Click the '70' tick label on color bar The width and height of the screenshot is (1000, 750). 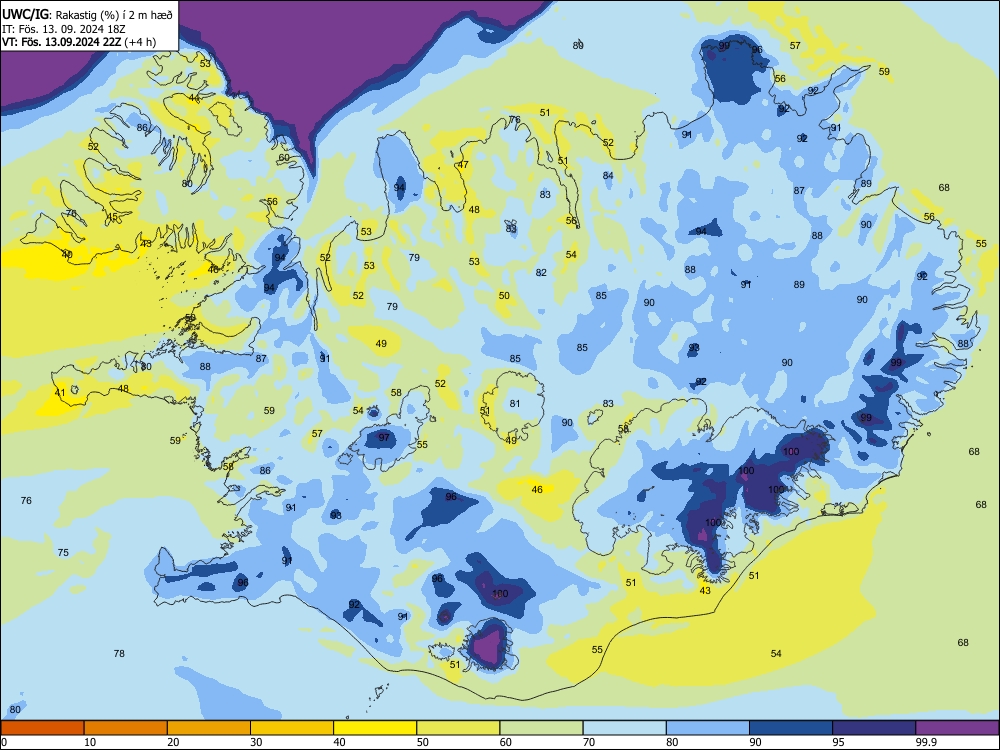click(x=589, y=742)
